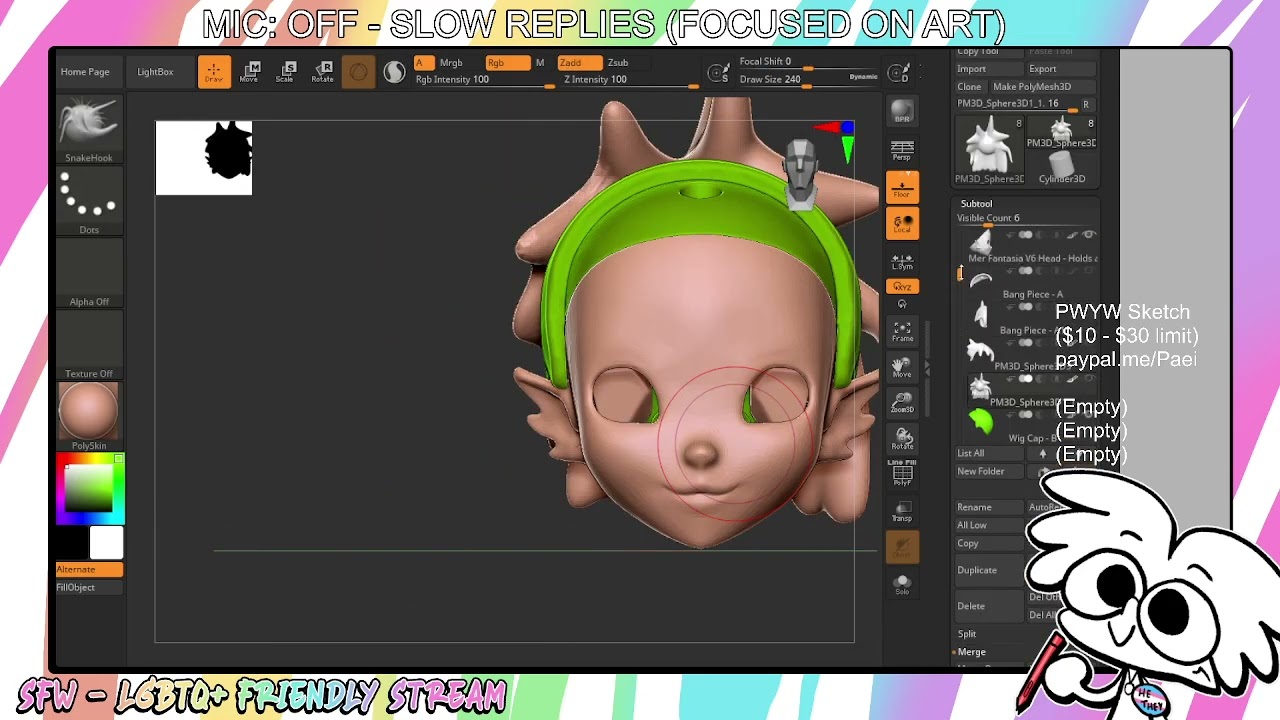
Task: Toggle Local symmetry mode button
Action: (902, 223)
